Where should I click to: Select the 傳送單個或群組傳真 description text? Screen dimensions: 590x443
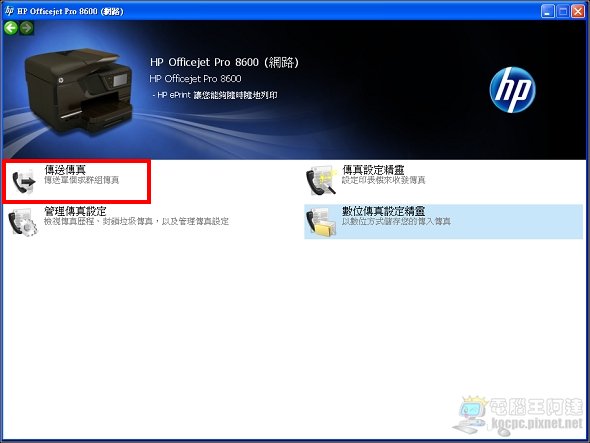[x=81, y=180]
